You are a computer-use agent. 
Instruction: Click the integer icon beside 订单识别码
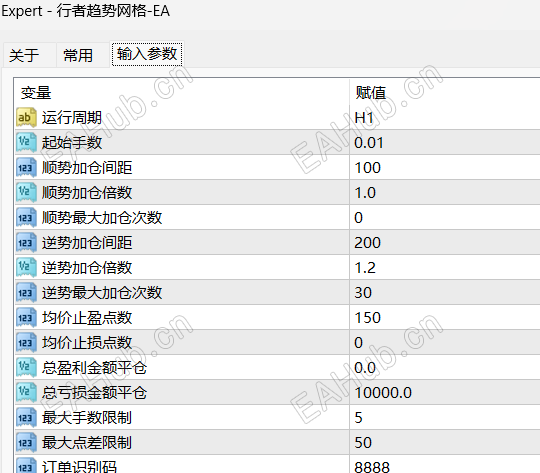[x=26, y=465]
